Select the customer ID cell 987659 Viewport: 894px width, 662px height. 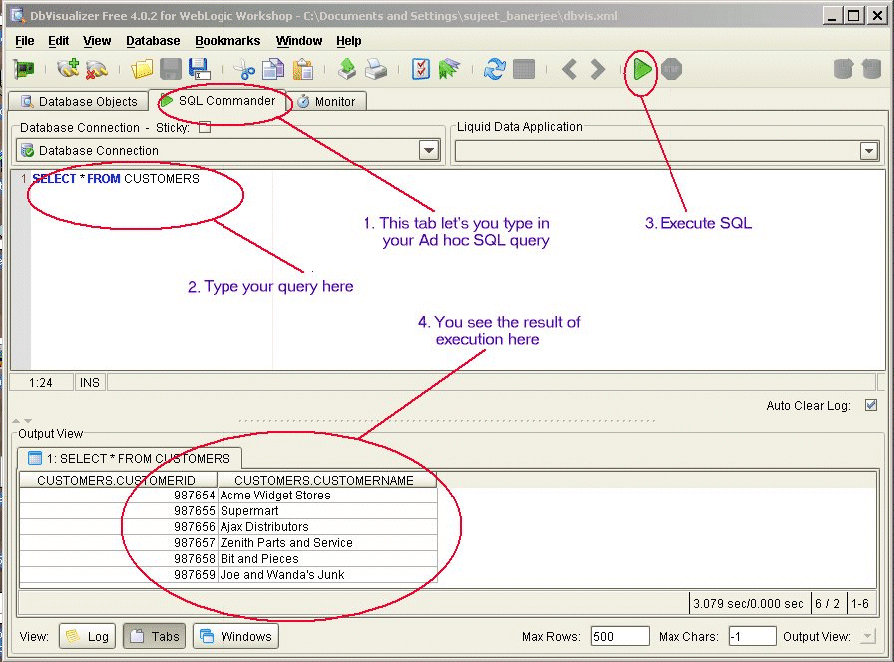pos(119,575)
